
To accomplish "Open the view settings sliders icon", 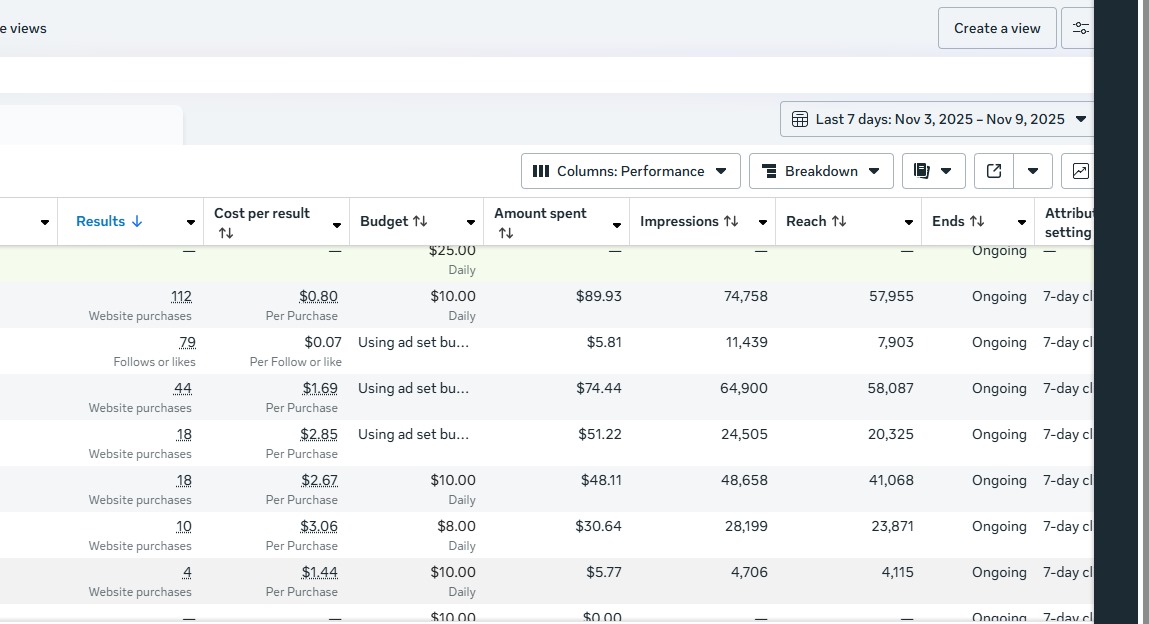I will click(x=1080, y=28).
